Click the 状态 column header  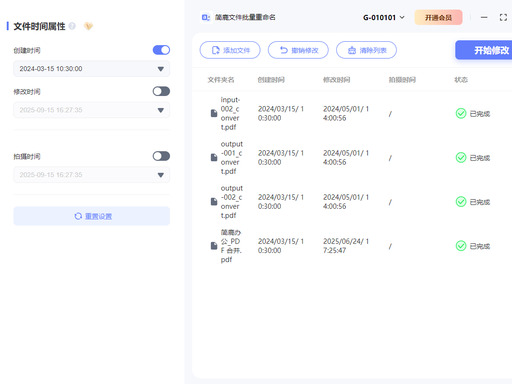461,80
